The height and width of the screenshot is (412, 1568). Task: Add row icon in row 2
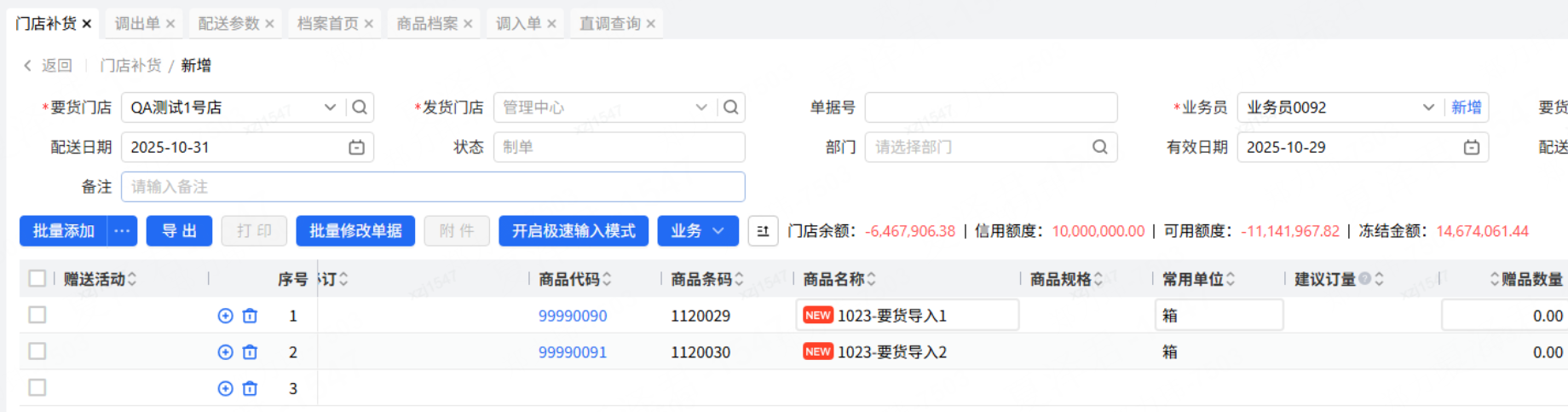[x=226, y=352]
